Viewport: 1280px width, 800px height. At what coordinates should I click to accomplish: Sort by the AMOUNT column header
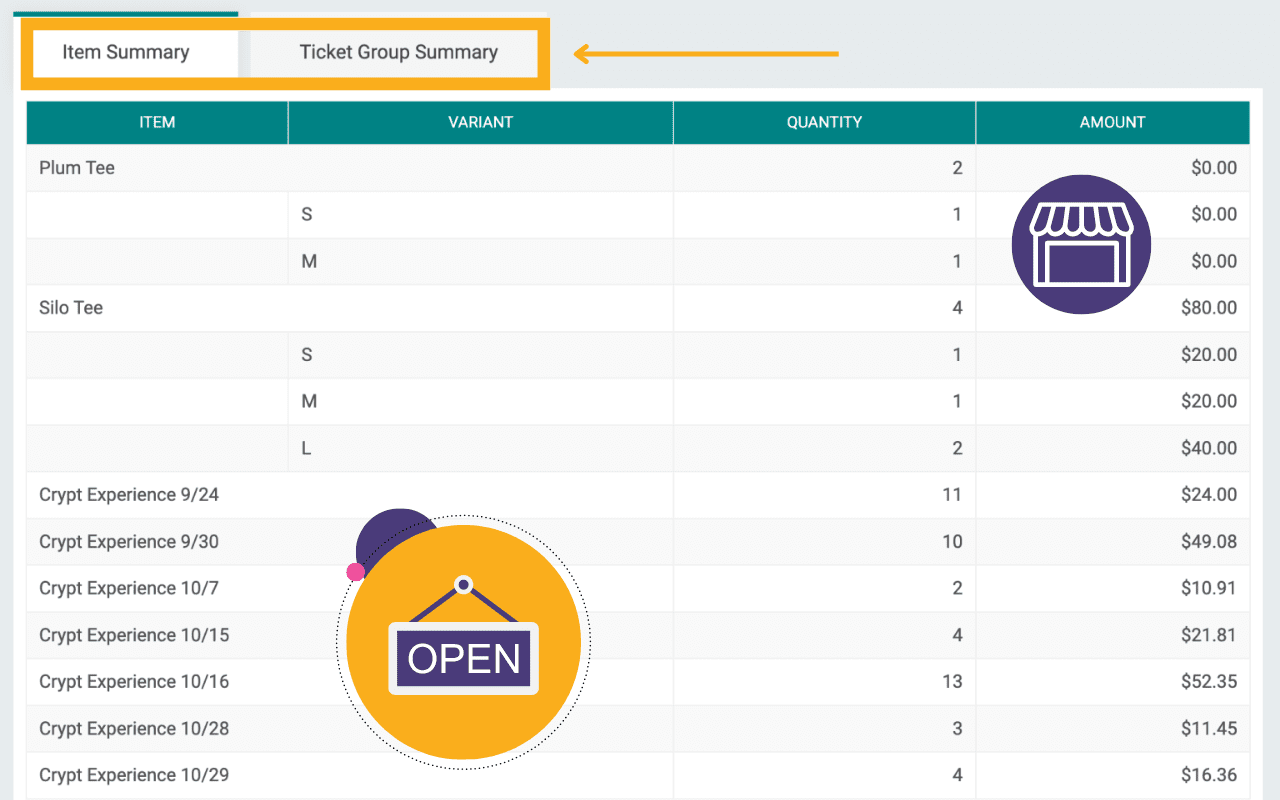[1112, 122]
